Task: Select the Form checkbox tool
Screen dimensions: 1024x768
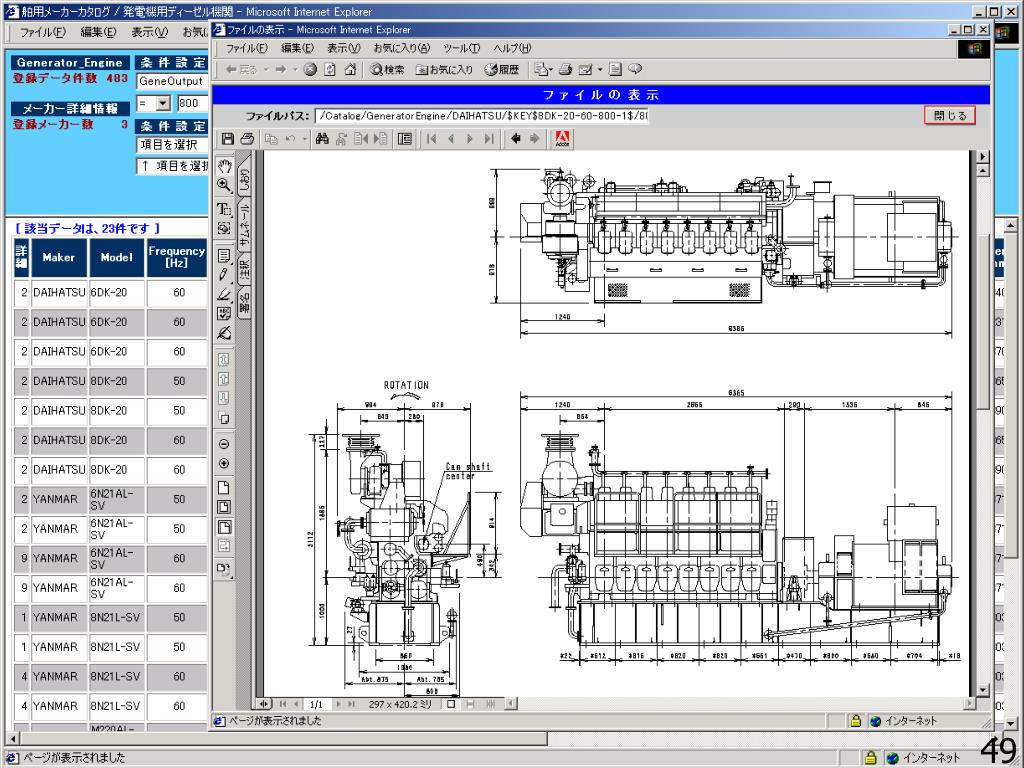Action: (x=224, y=313)
